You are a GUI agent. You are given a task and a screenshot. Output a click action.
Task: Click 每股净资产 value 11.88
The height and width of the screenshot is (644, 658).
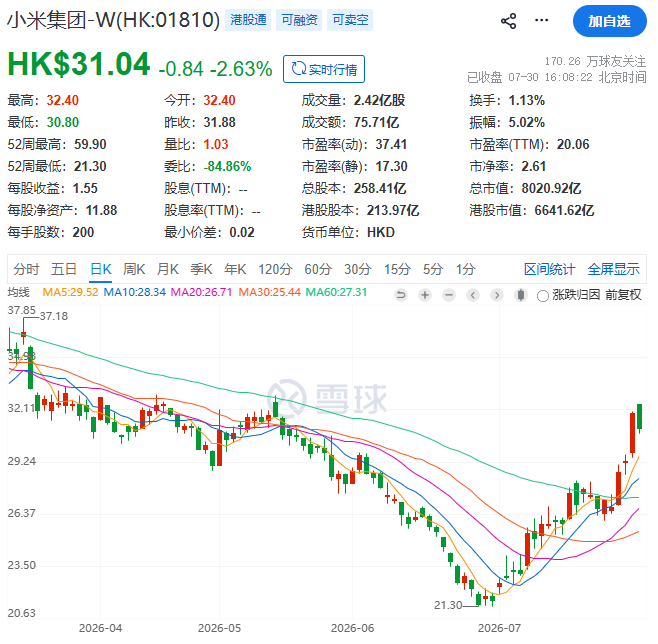tap(101, 210)
